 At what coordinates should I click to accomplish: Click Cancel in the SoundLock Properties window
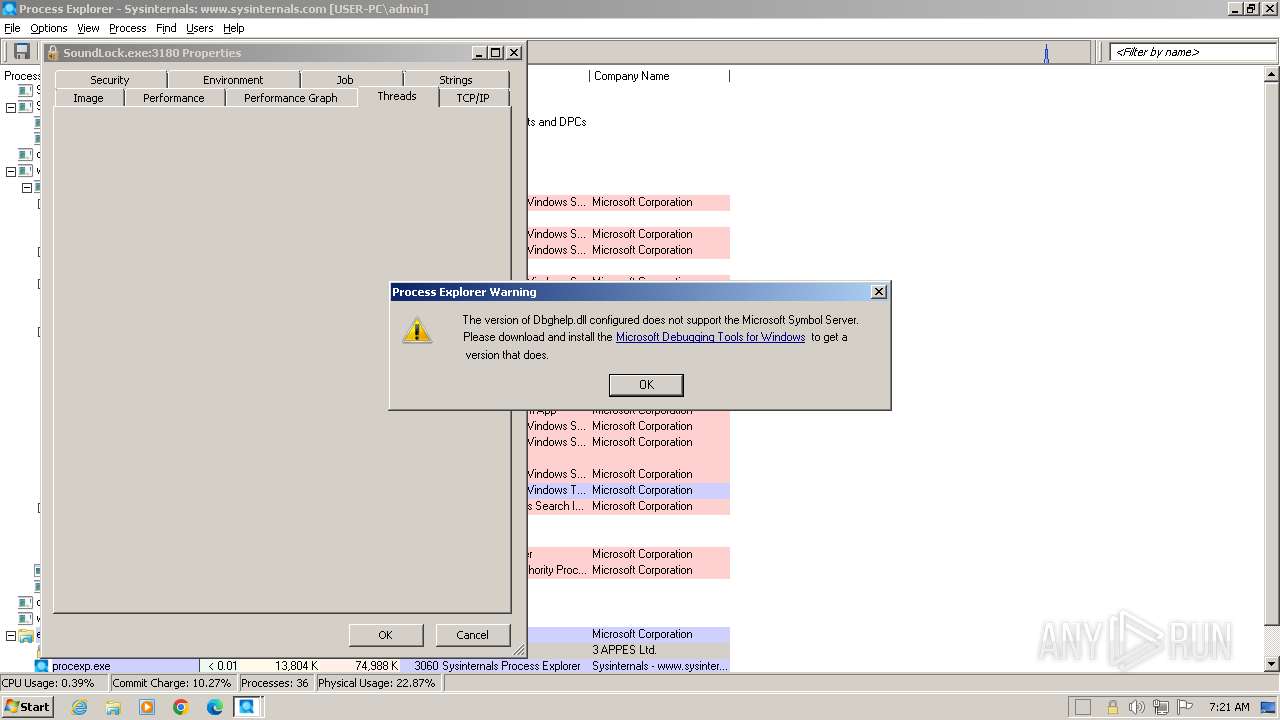(472, 635)
